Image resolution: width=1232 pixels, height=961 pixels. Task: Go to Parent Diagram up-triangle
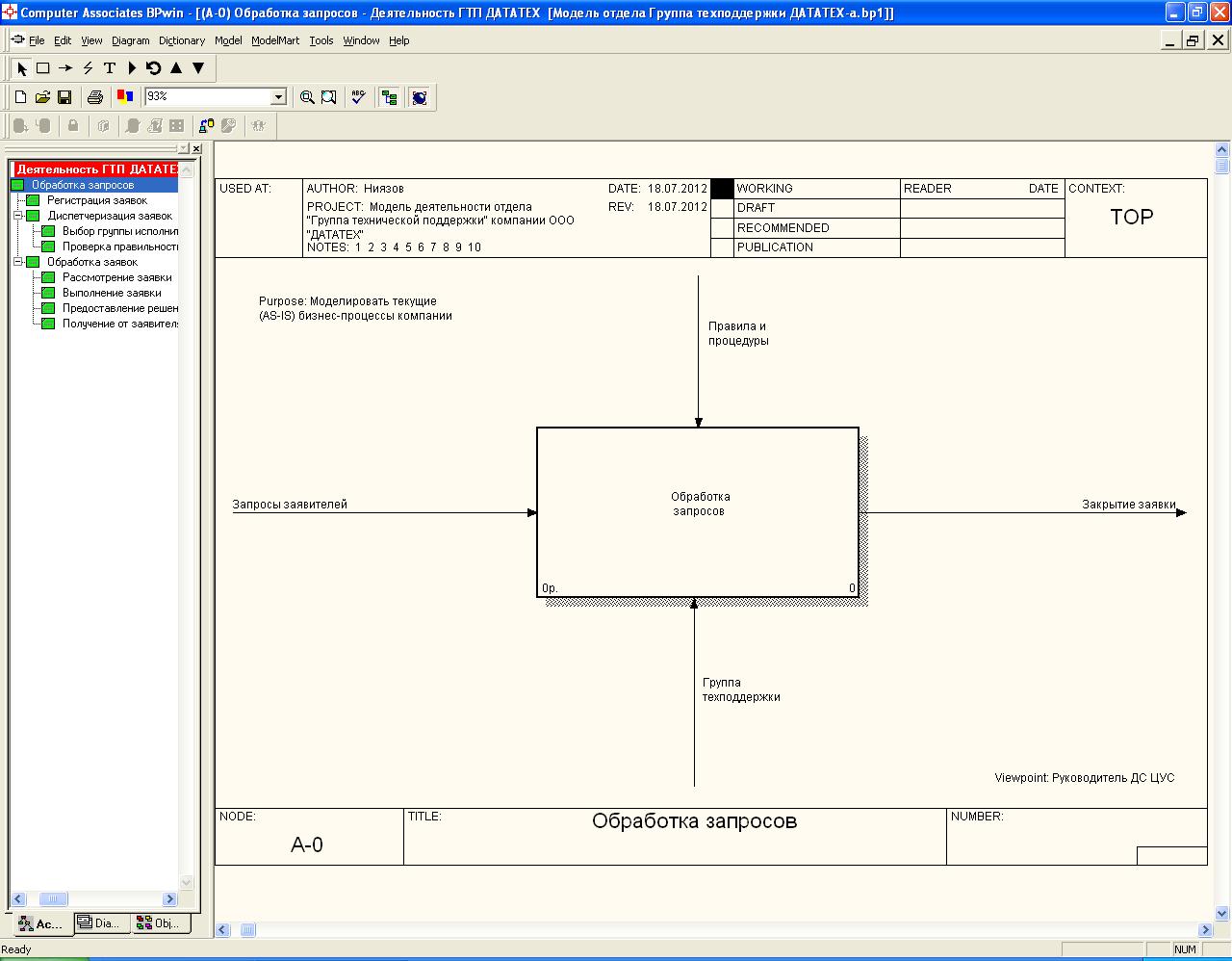tap(176, 68)
